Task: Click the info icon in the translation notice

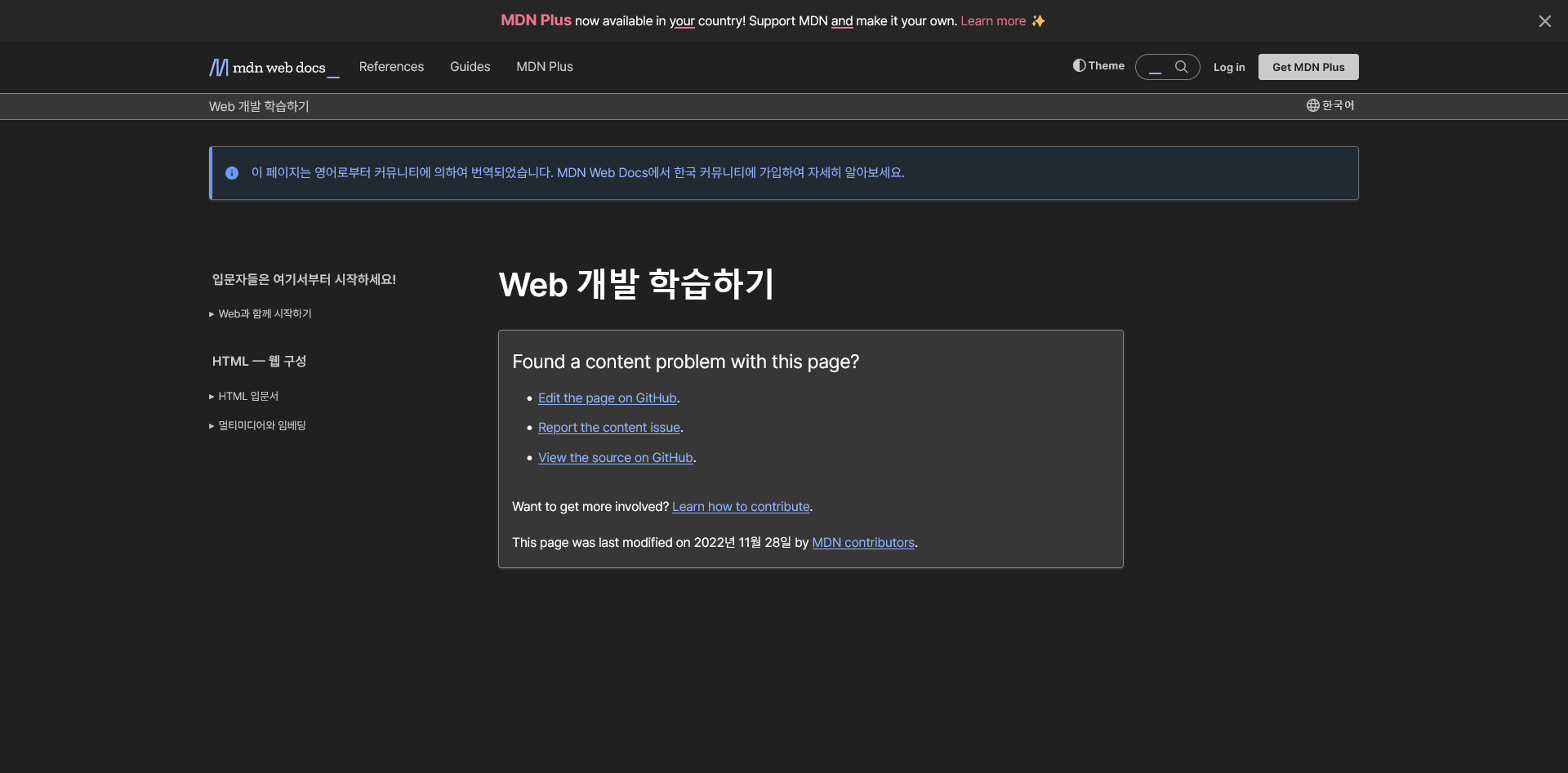Action: pyautogui.click(x=232, y=172)
